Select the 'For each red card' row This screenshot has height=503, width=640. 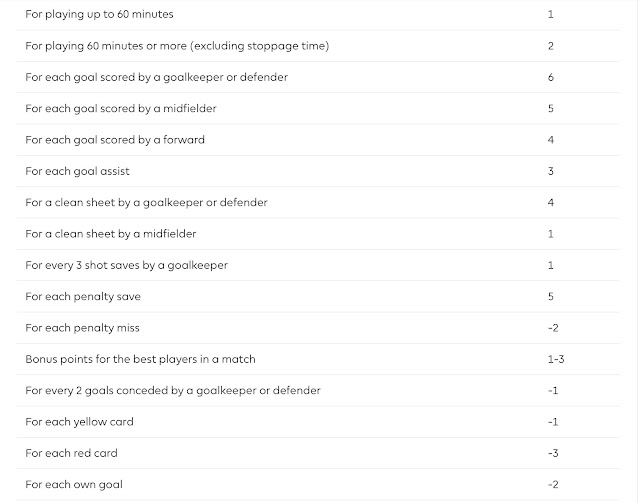pyautogui.click(x=318, y=453)
